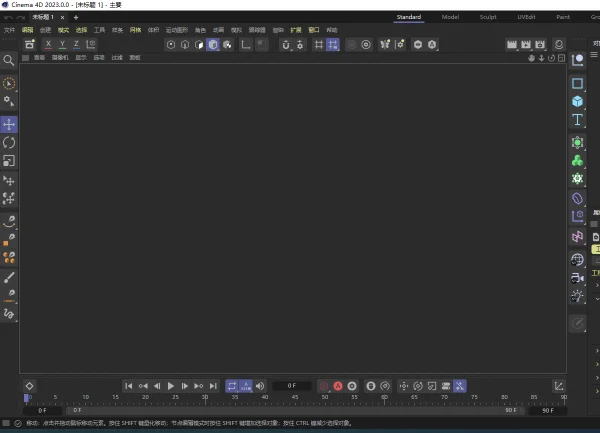Toggle the Z axis lock
This screenshot has width=600, height=433.
tap(76, 44)
